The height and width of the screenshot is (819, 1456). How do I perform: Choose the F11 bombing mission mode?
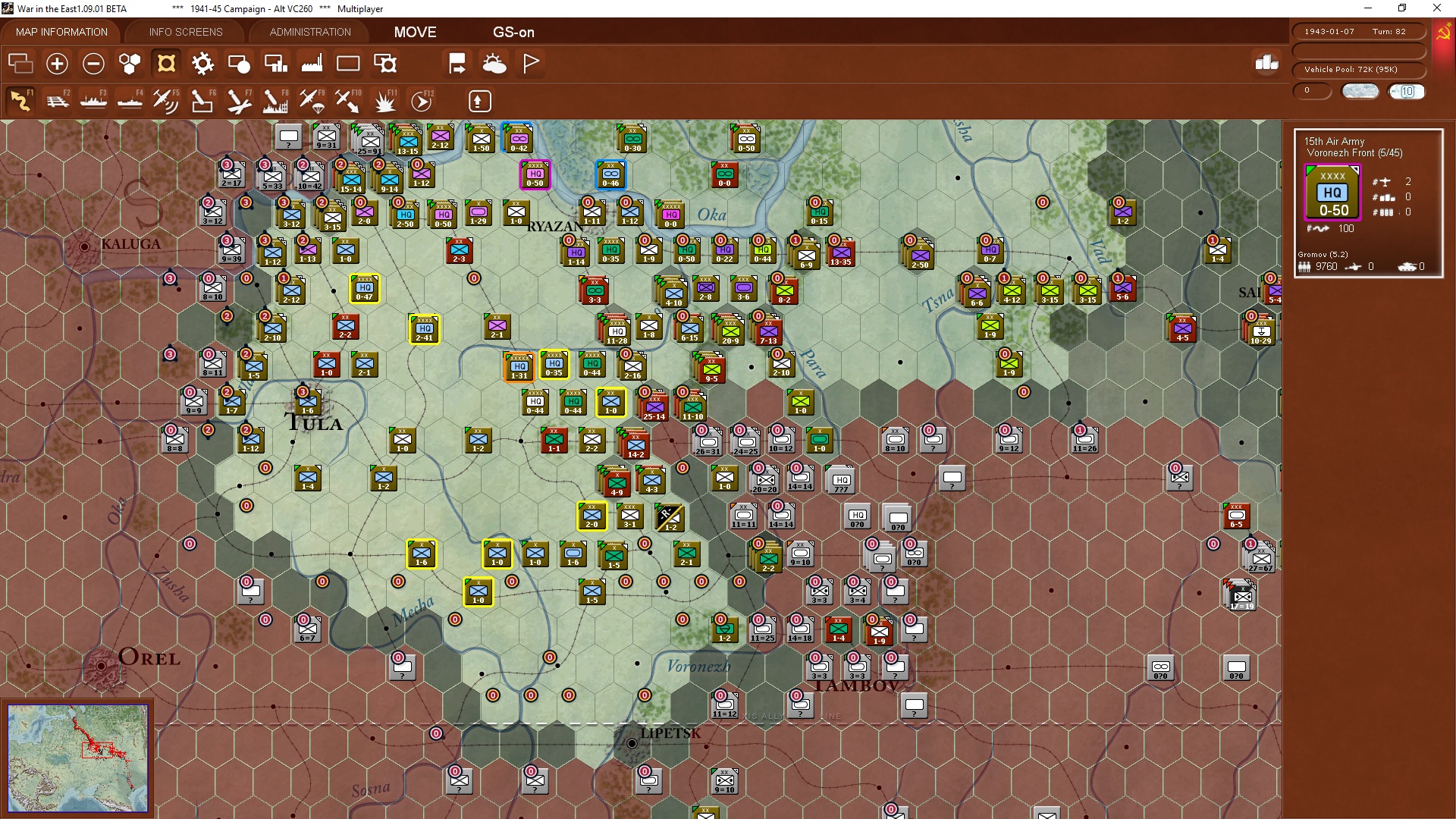(x=383, y=100)
